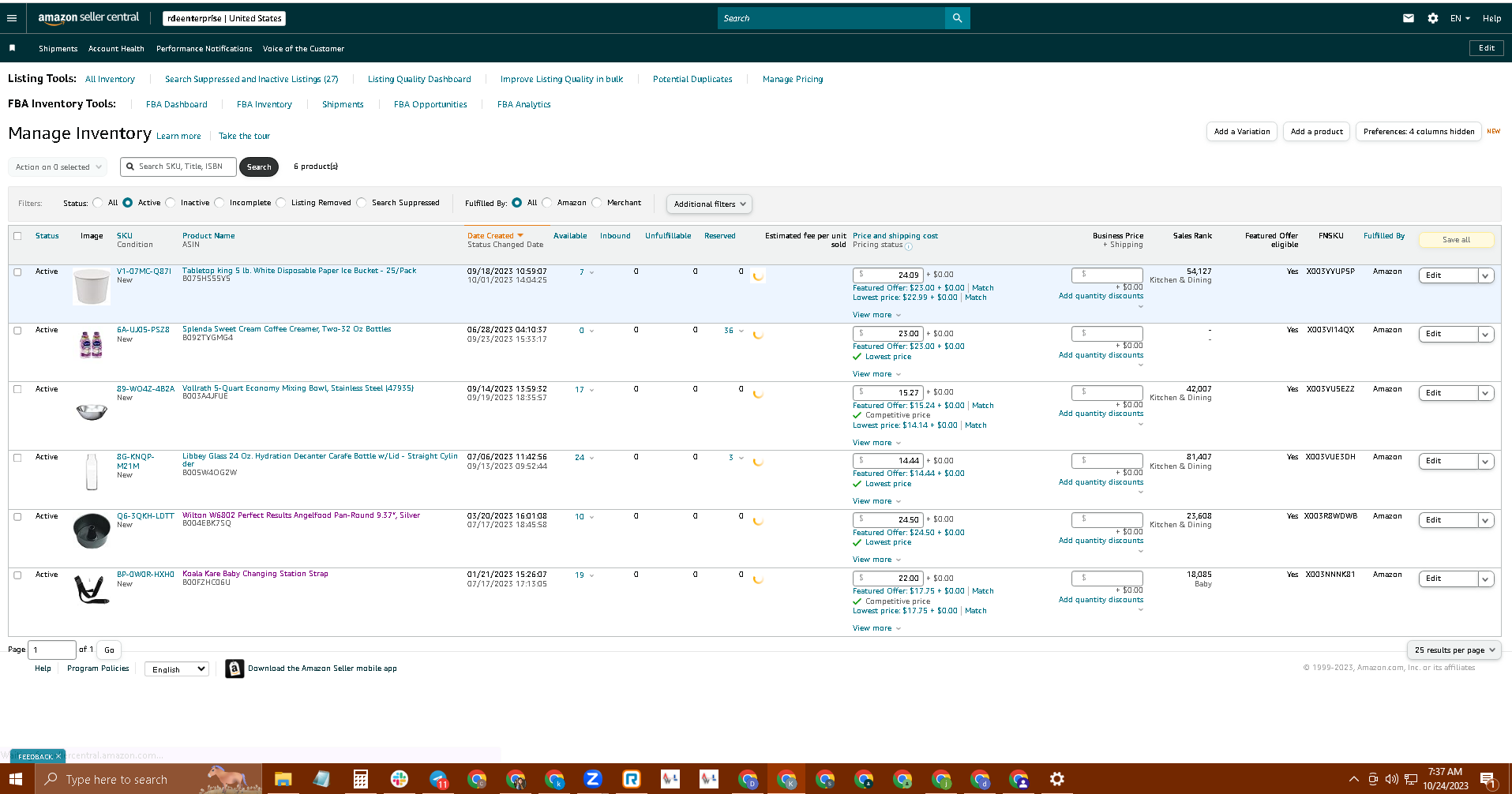Click the Add a Variation button
Image resolution: width=1512 pixels, height=794 pixels.
pyautogui.click(x=1242, y=132)
